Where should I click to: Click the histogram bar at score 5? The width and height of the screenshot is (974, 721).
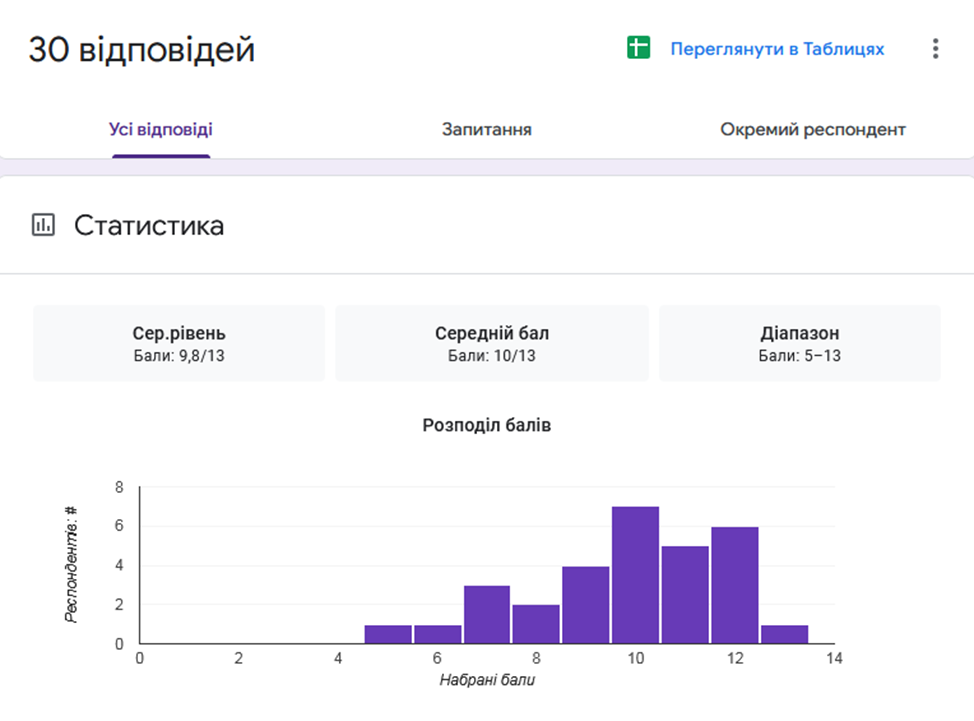(x=388, y=634)
